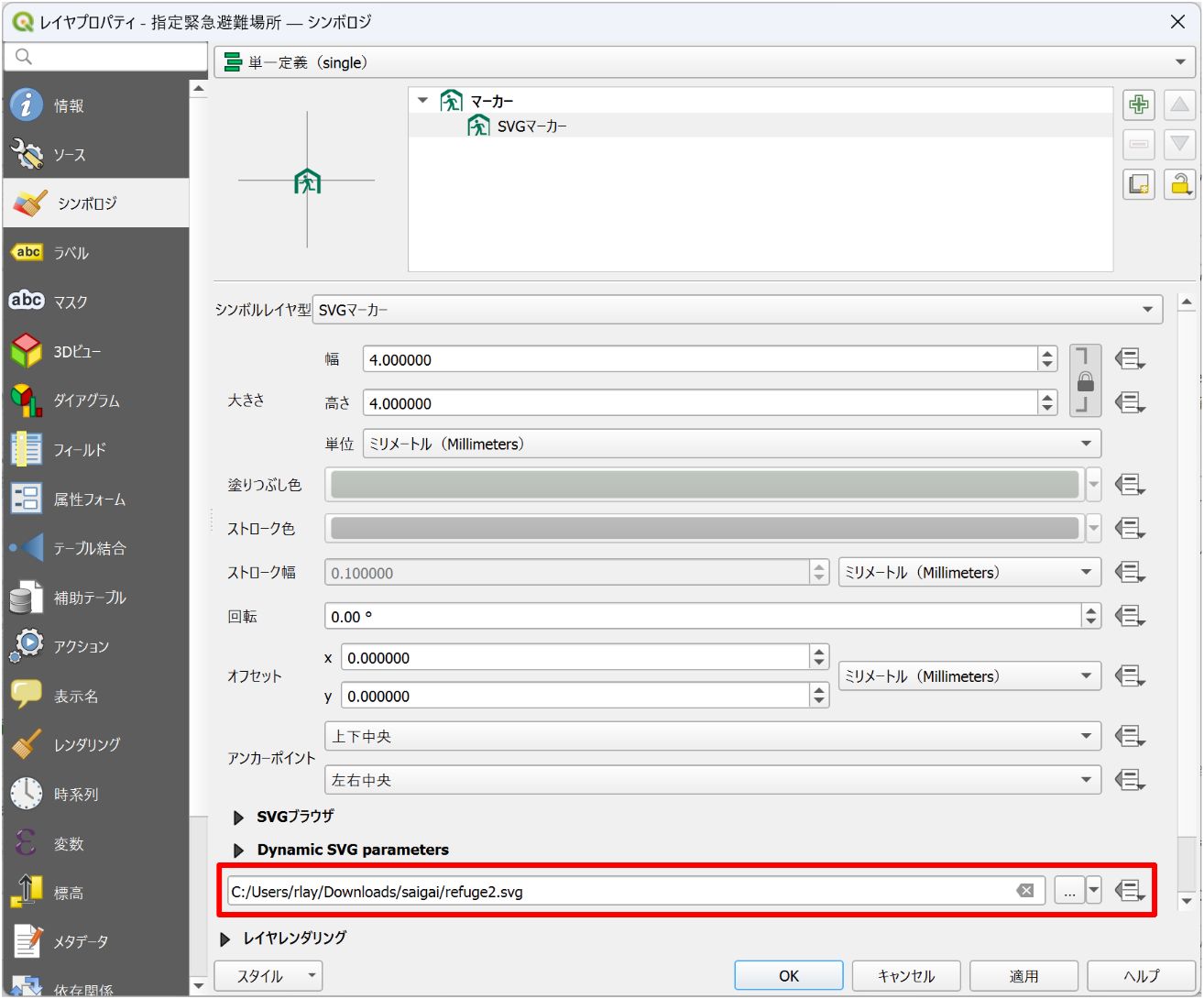Open the シンボルレイヤ型 SVGマーカー dropdown
Viewport: 1204px width, 999px height.
point(738,310)
